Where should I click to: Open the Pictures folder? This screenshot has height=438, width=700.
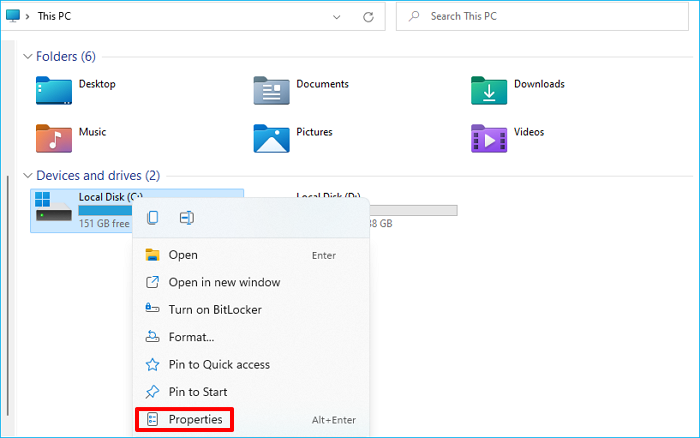272,137
